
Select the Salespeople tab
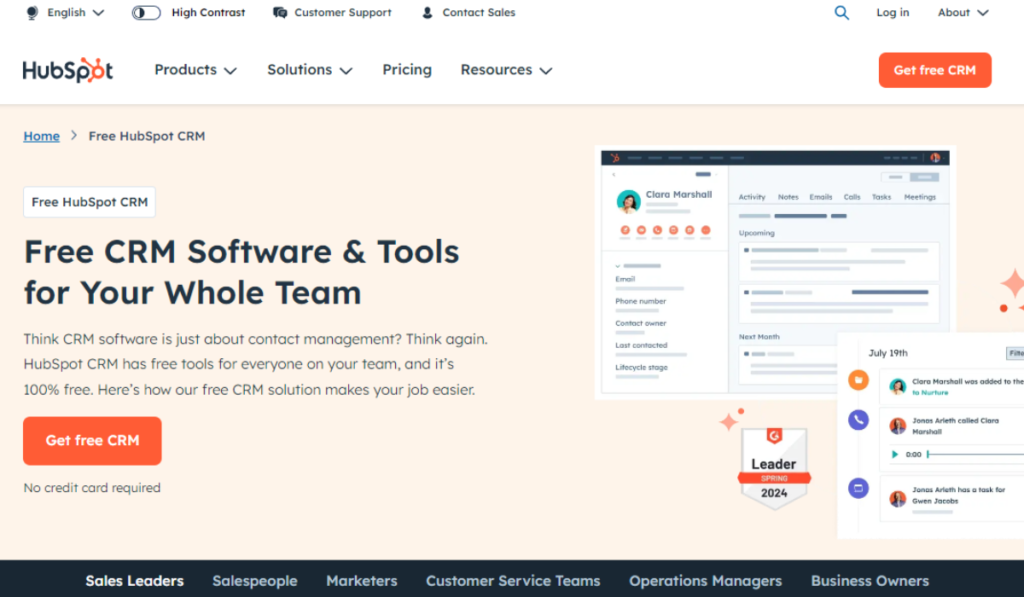tap(255, 581)
